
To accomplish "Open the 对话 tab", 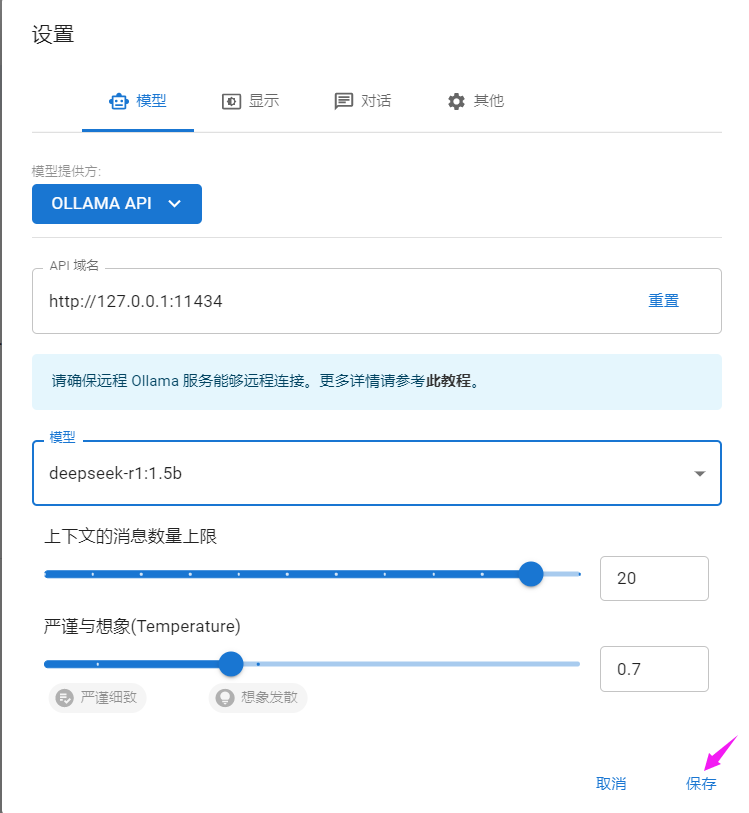I will pyautogui.click(x=363, y=101).
